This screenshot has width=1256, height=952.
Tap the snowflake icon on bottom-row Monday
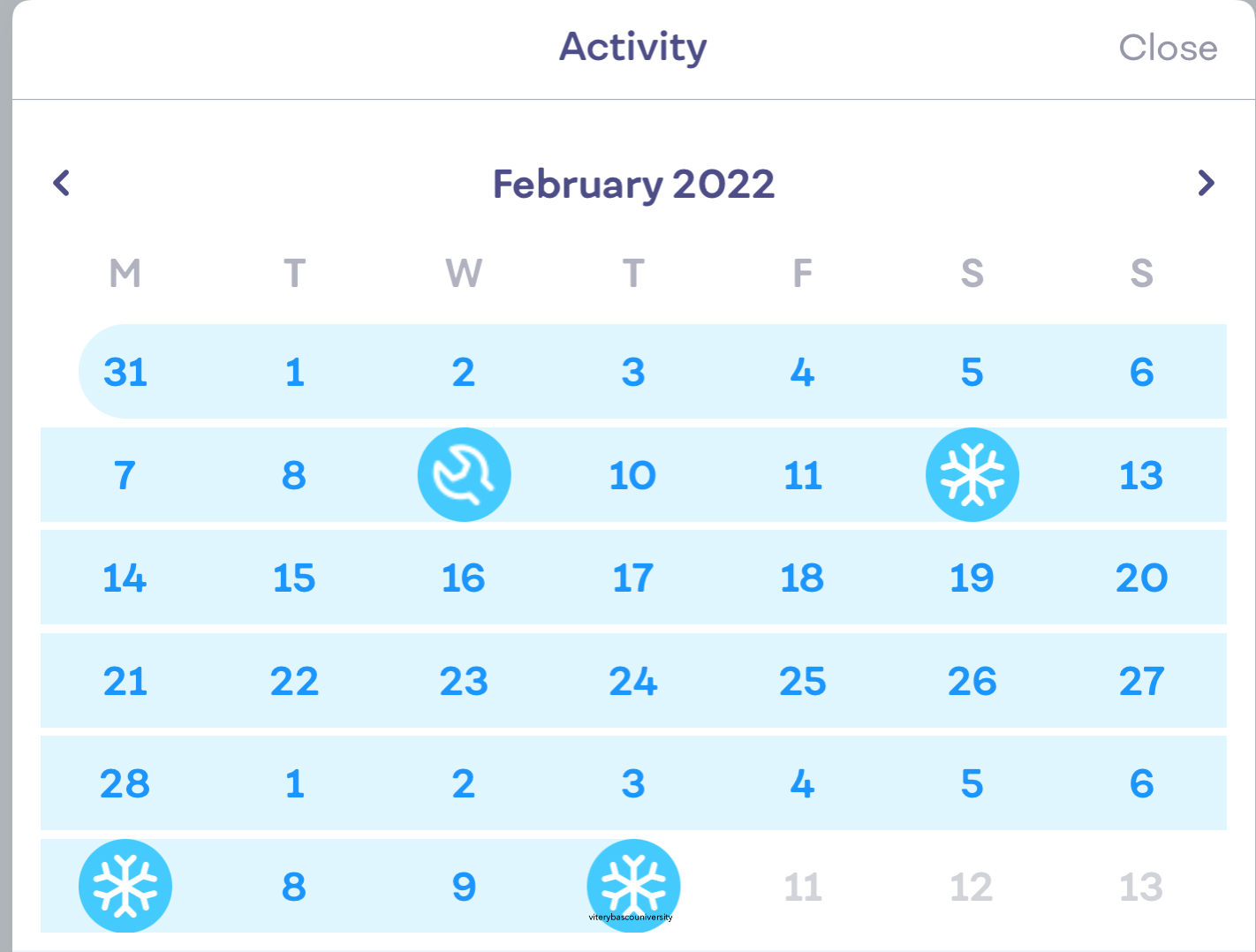click(125, 886)
